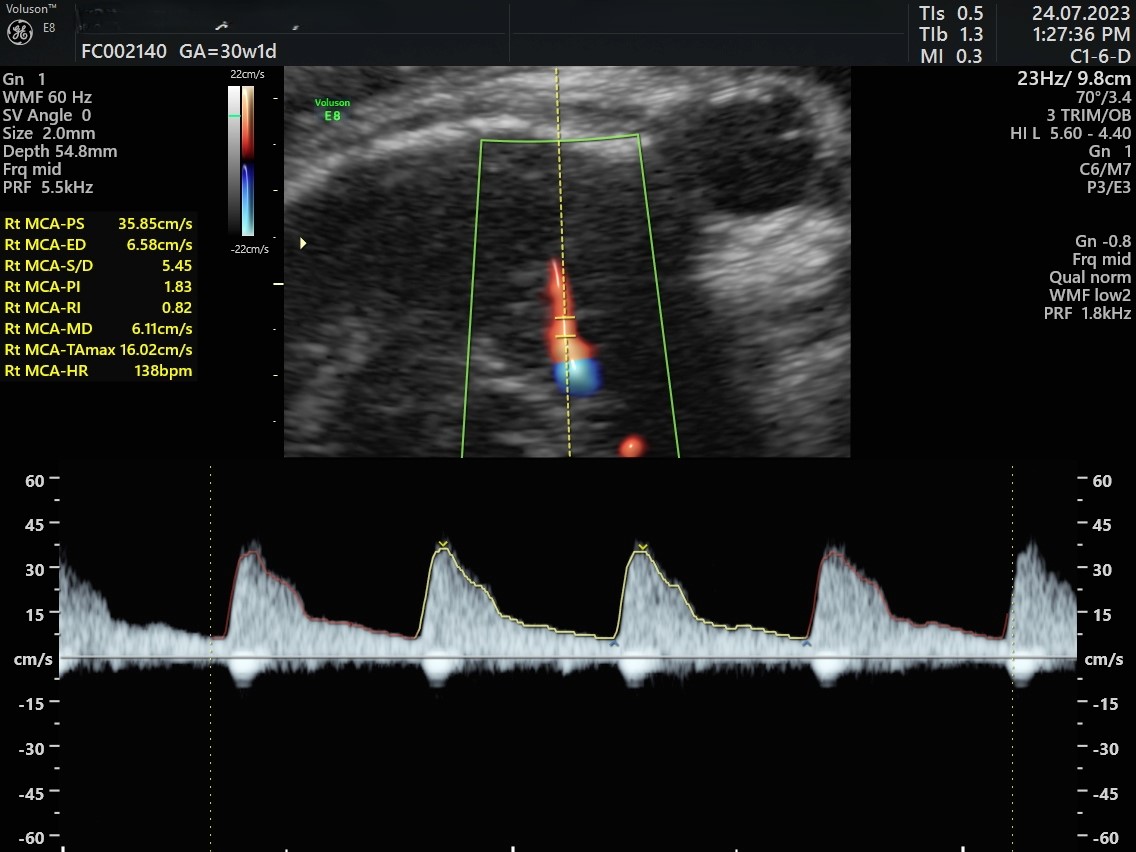Image resolution: width=1136 pixels, height=852 pixels.
Task: Select the Rt MCA-PS measurement row
Action: coord(98,224)
